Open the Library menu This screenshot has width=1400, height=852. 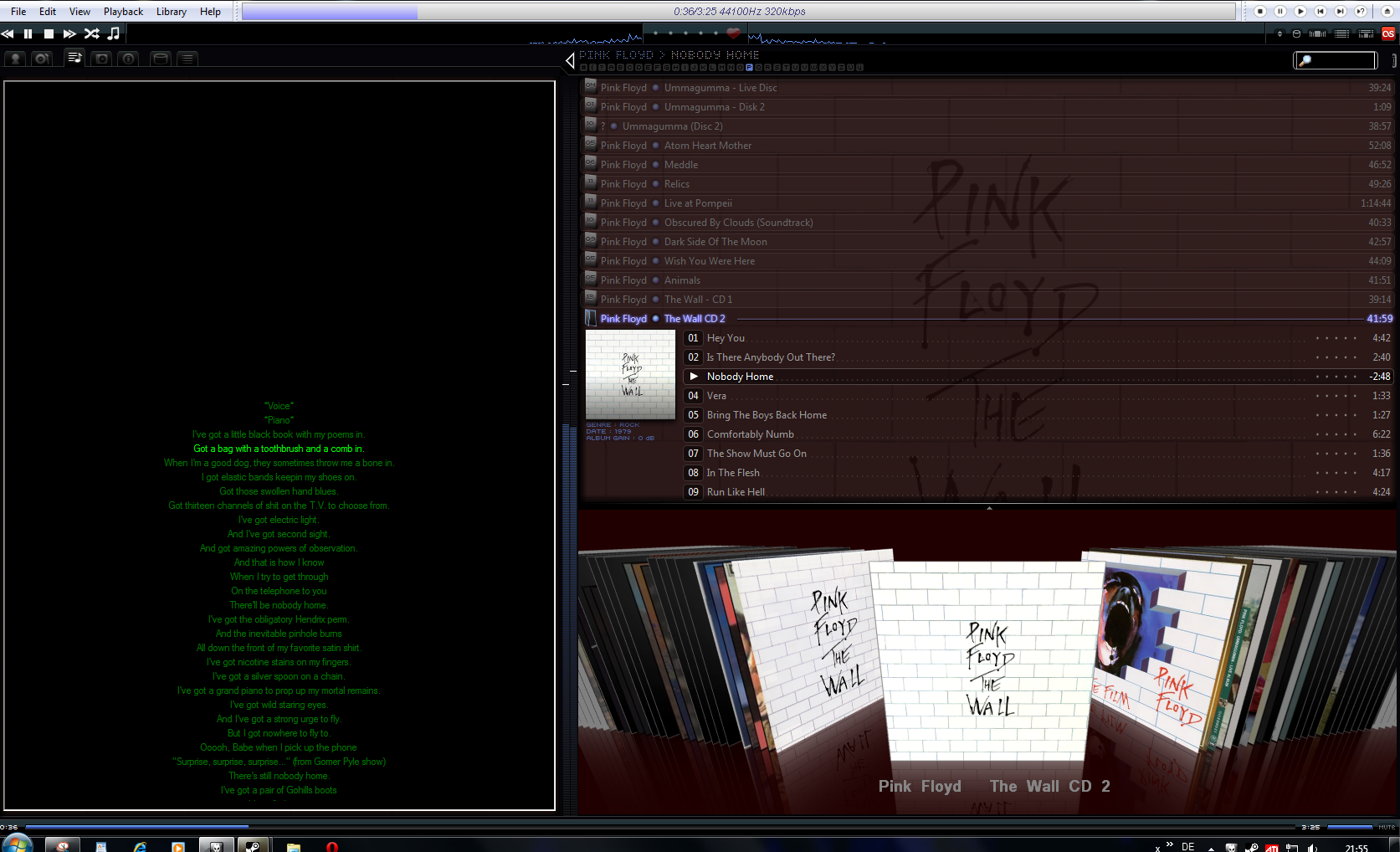[171, 11]
